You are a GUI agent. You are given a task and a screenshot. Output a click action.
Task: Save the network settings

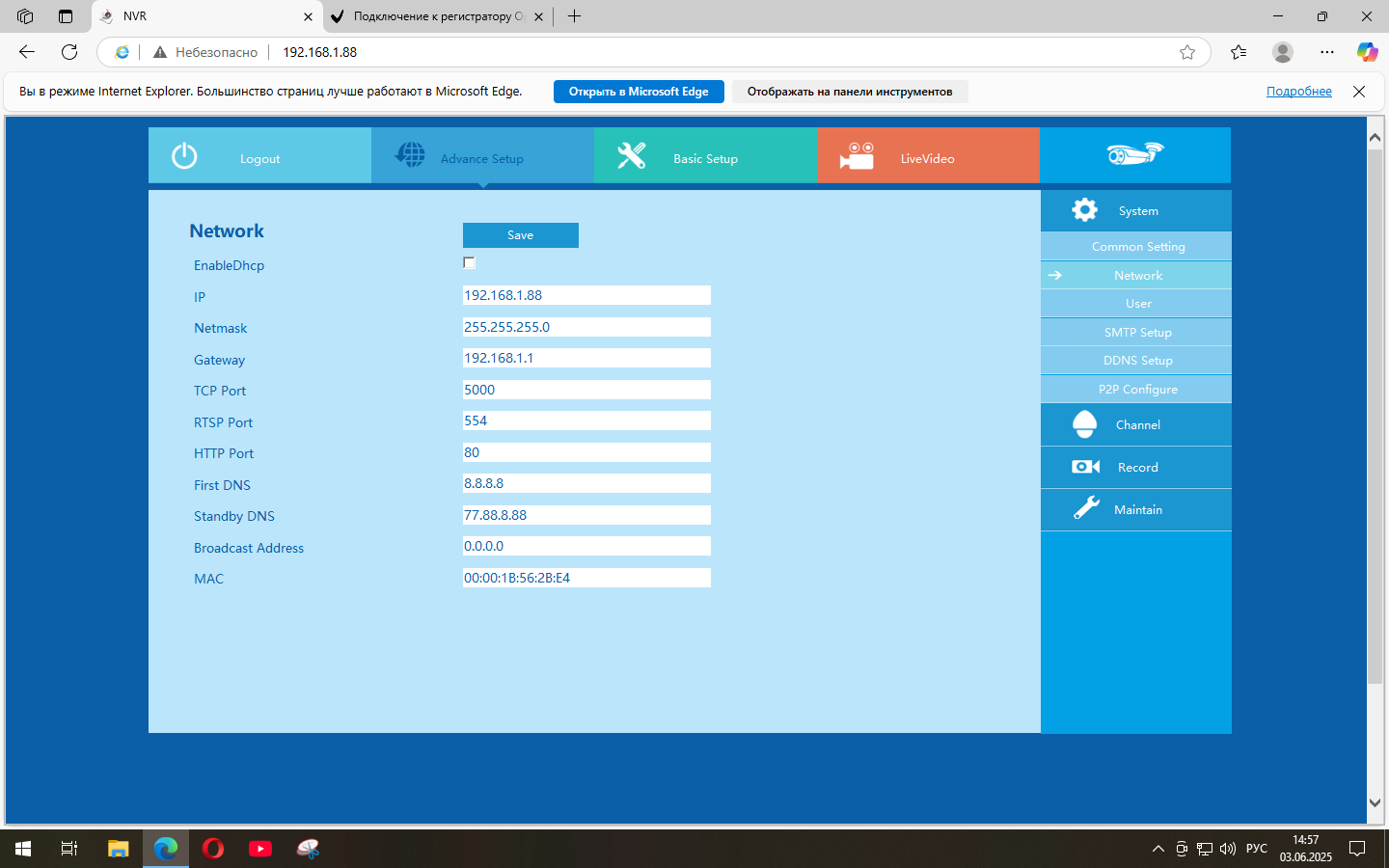pos(520,235)
